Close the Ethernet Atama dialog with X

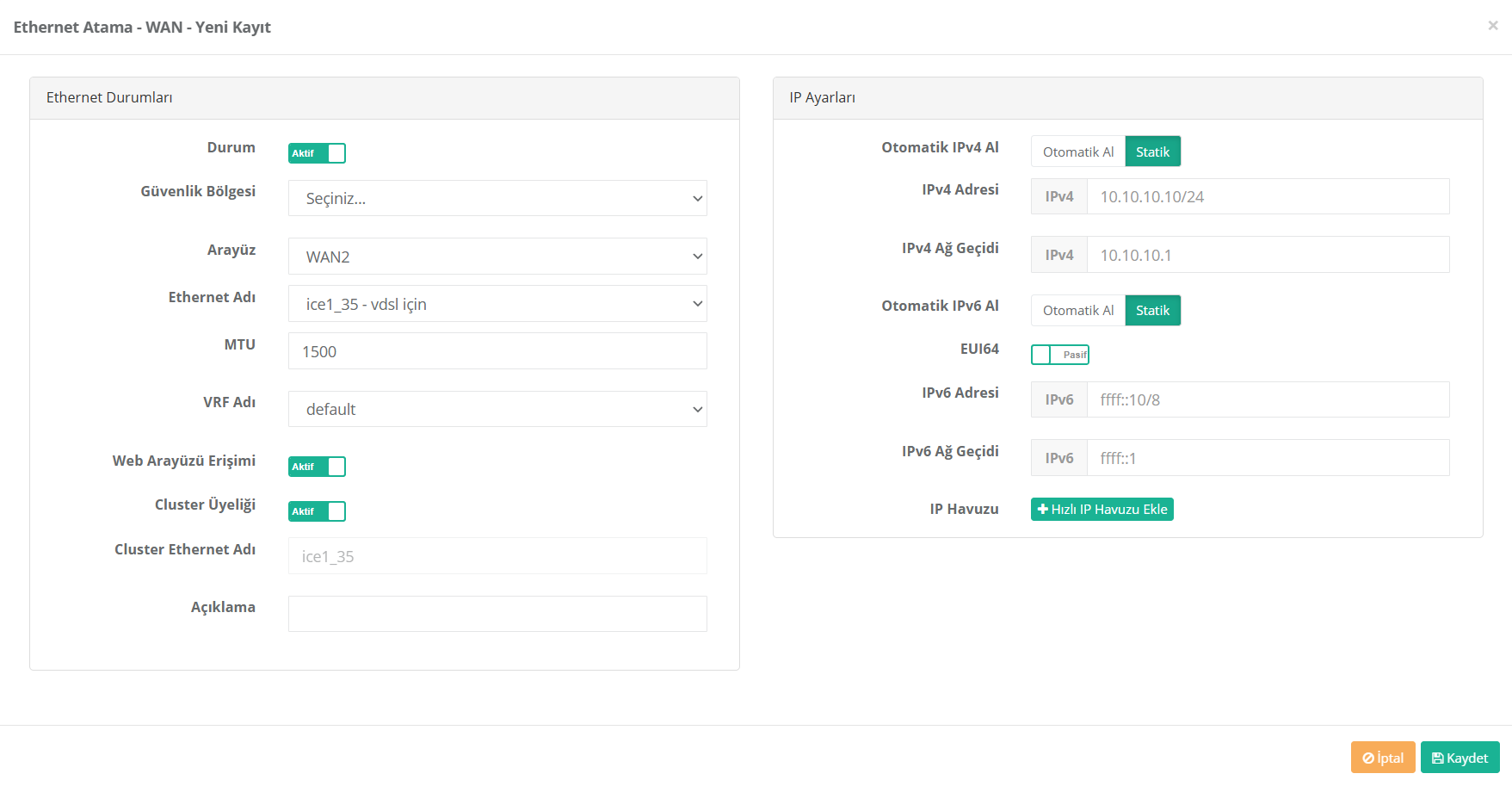pos(1493,26)
